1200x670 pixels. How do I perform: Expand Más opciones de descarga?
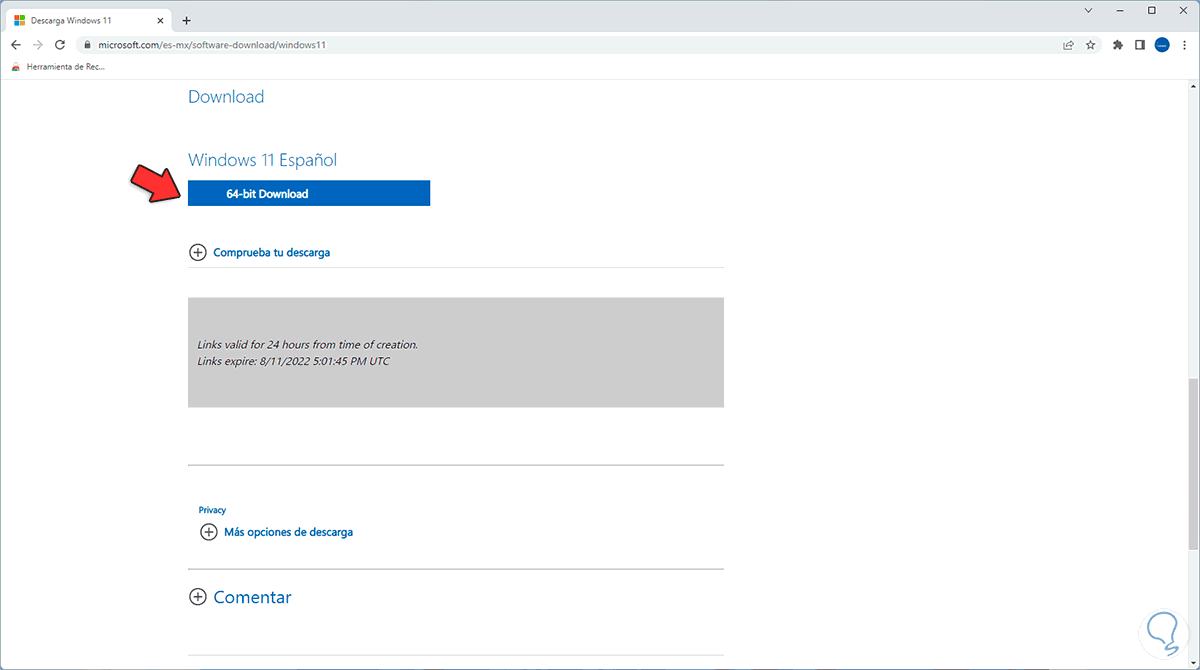click(288, 532)
